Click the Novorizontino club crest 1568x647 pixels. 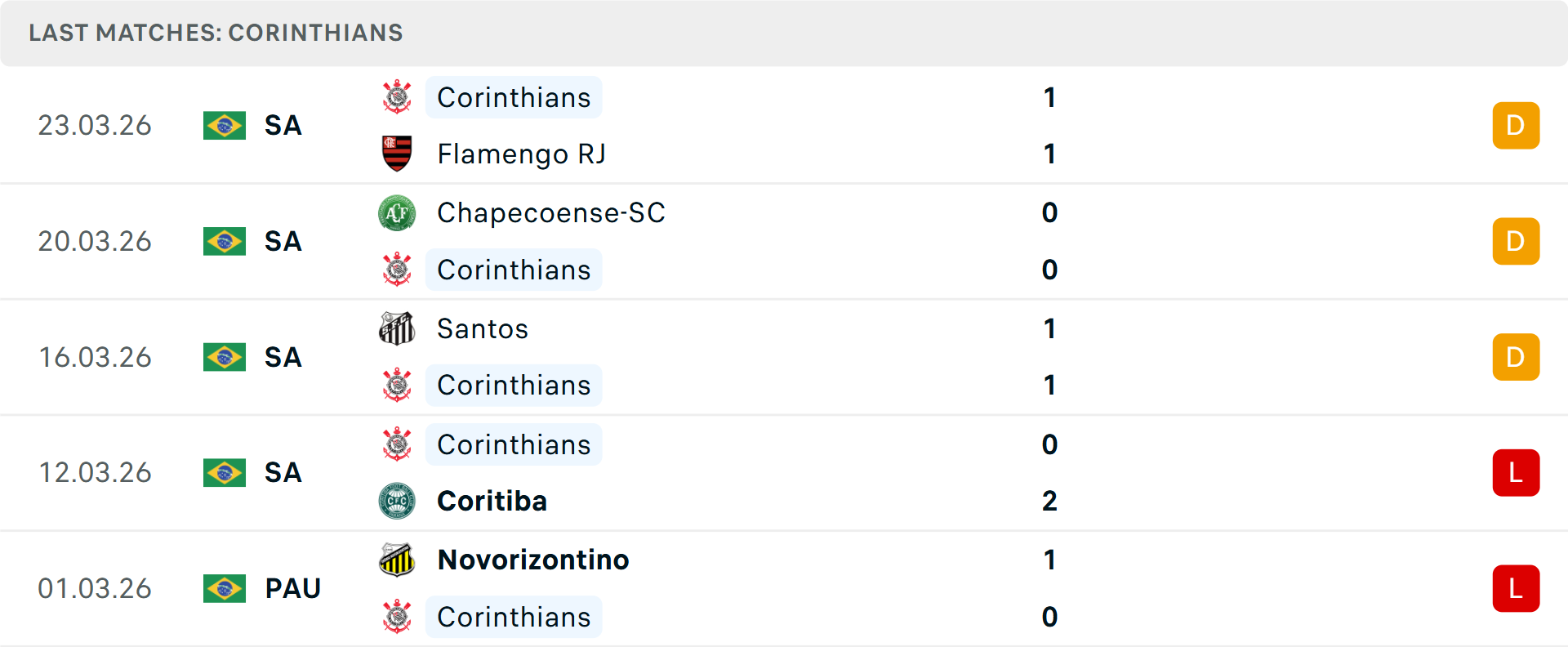pos(397,560)
